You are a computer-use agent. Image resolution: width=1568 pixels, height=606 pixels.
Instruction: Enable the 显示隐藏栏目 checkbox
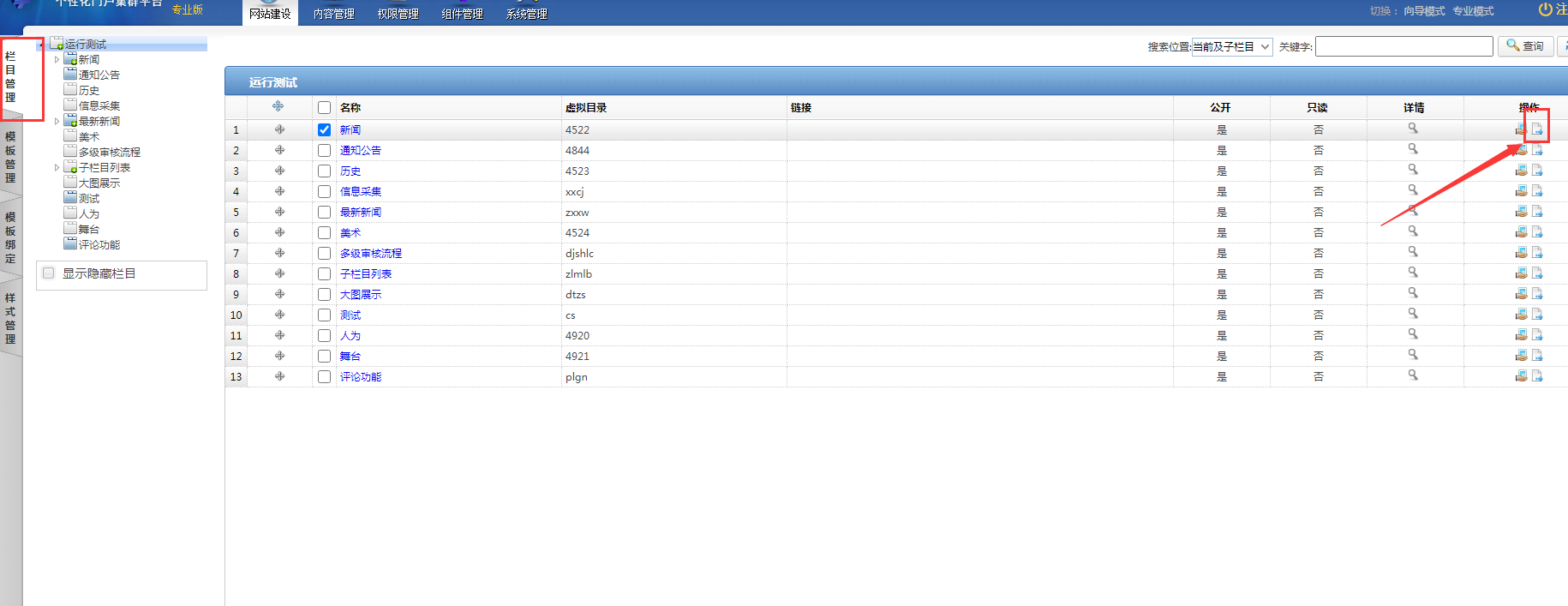(49, 273)
